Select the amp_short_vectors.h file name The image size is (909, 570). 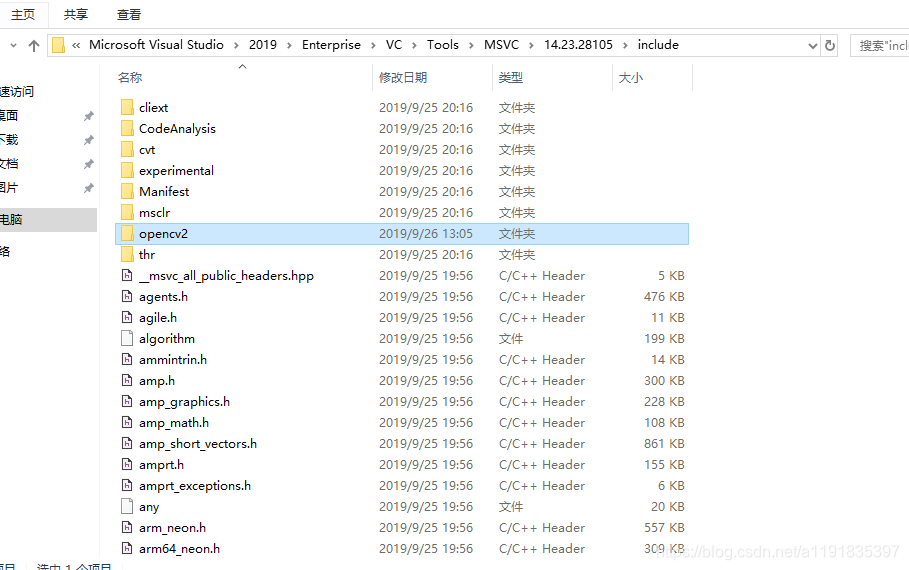pos(198,444)
